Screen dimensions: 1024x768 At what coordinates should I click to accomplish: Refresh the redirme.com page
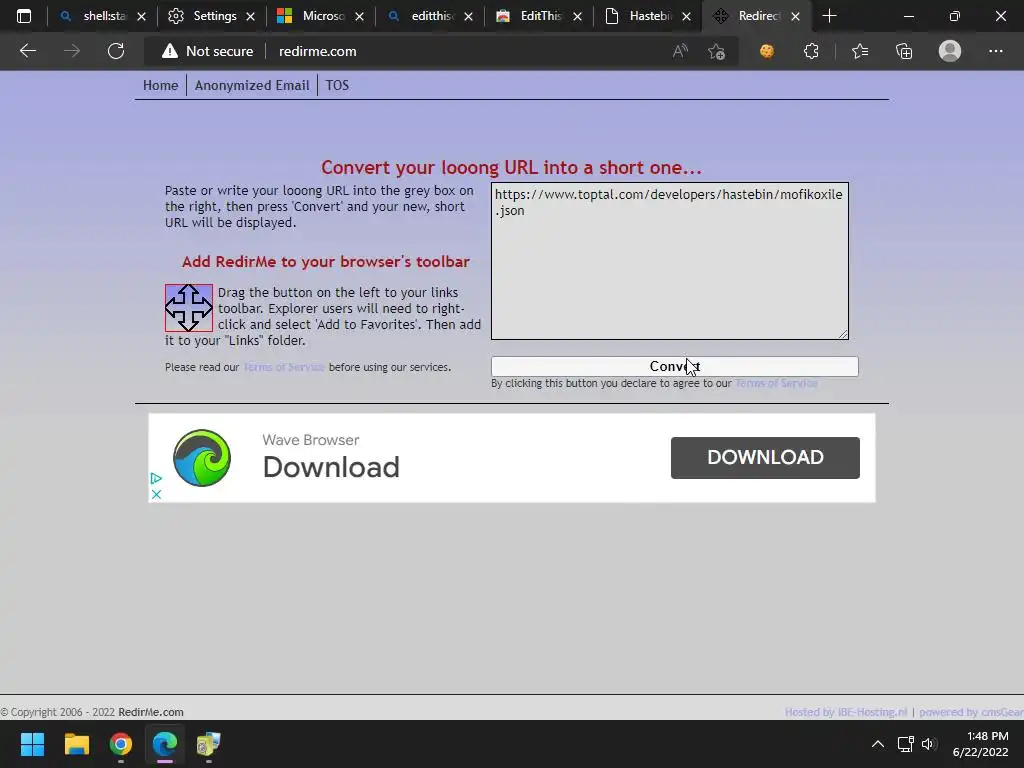coord(116,51)
